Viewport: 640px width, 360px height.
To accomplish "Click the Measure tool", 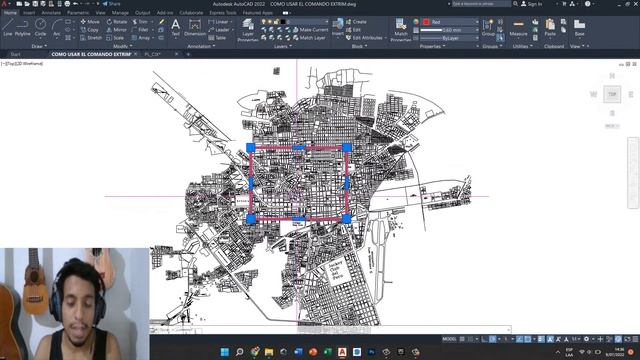I will (518, 27).
